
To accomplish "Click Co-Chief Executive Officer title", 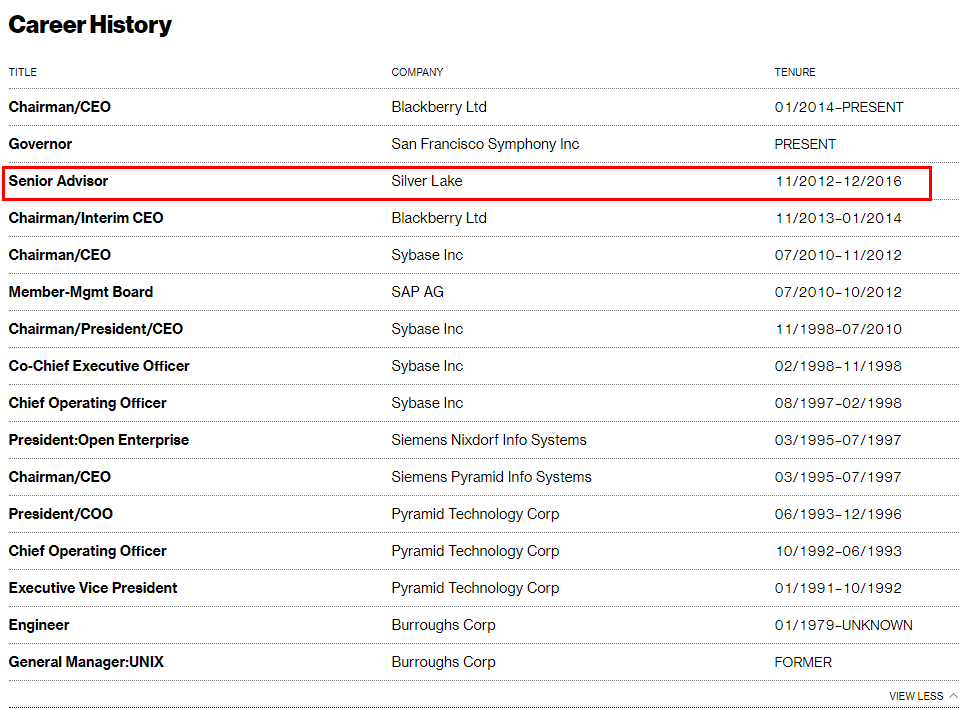I will tap(99, 366).
